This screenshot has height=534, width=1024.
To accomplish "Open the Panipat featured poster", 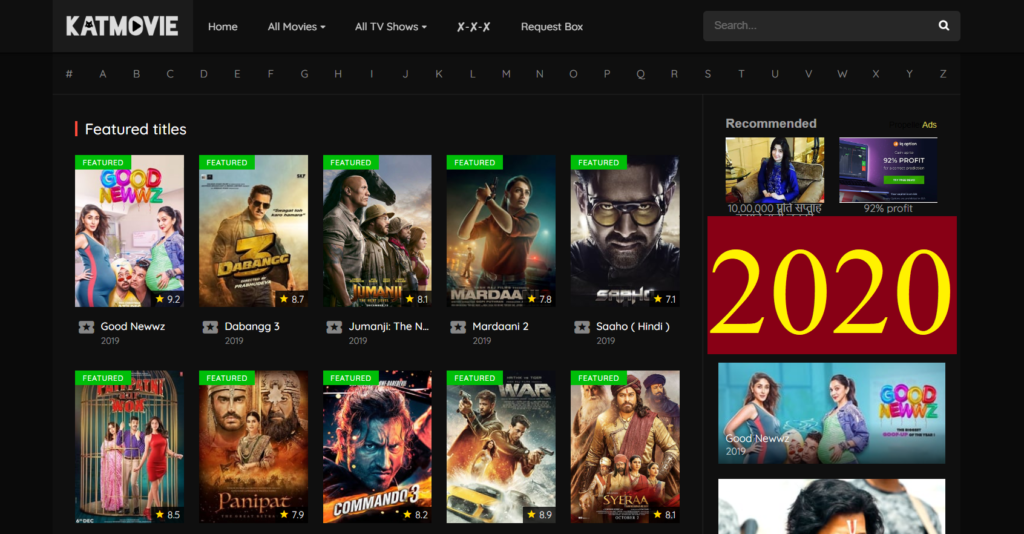I will tap(253, 447).
